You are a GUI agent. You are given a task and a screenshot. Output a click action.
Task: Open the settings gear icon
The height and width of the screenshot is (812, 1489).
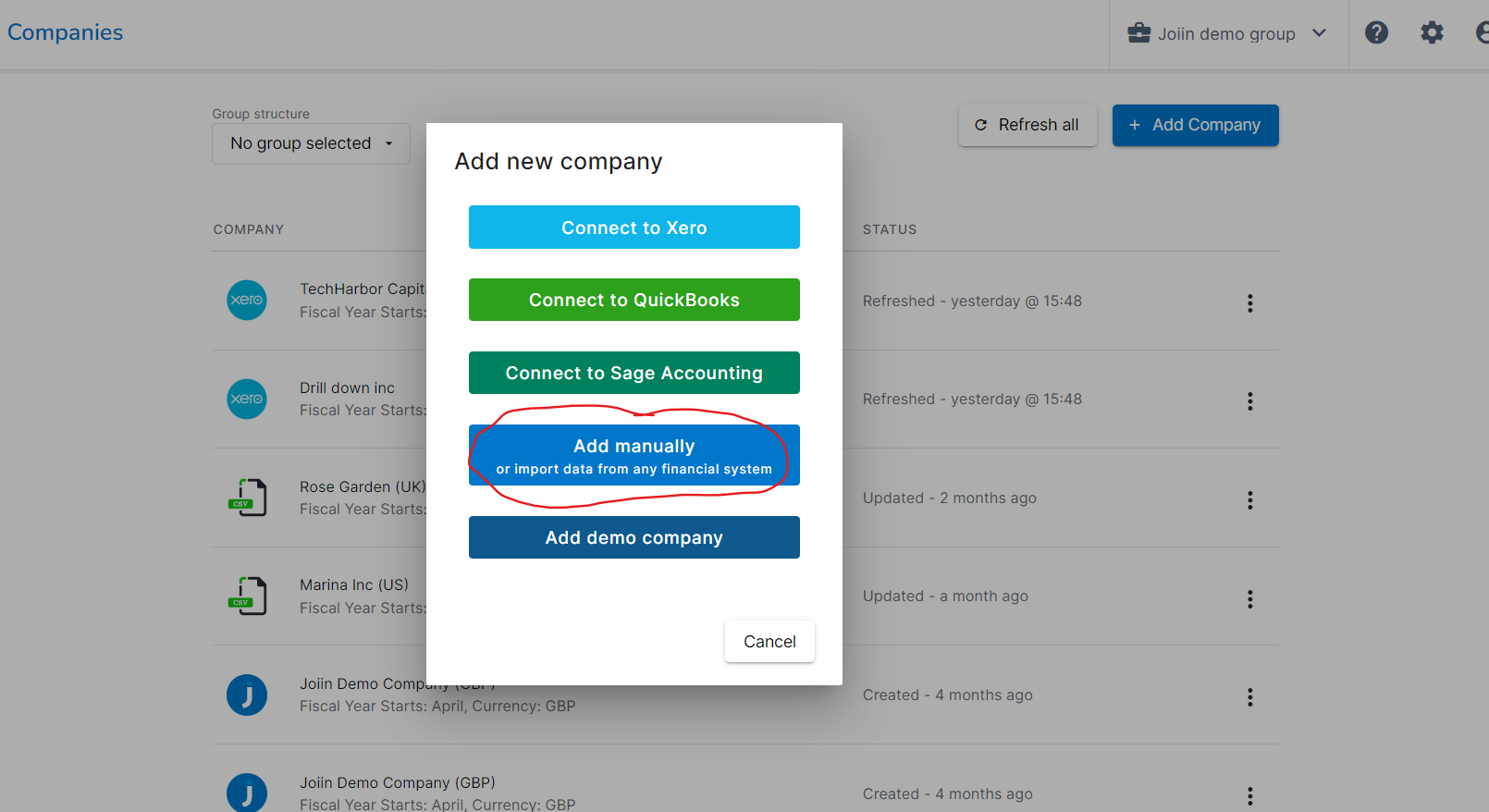click(1432, 33)
